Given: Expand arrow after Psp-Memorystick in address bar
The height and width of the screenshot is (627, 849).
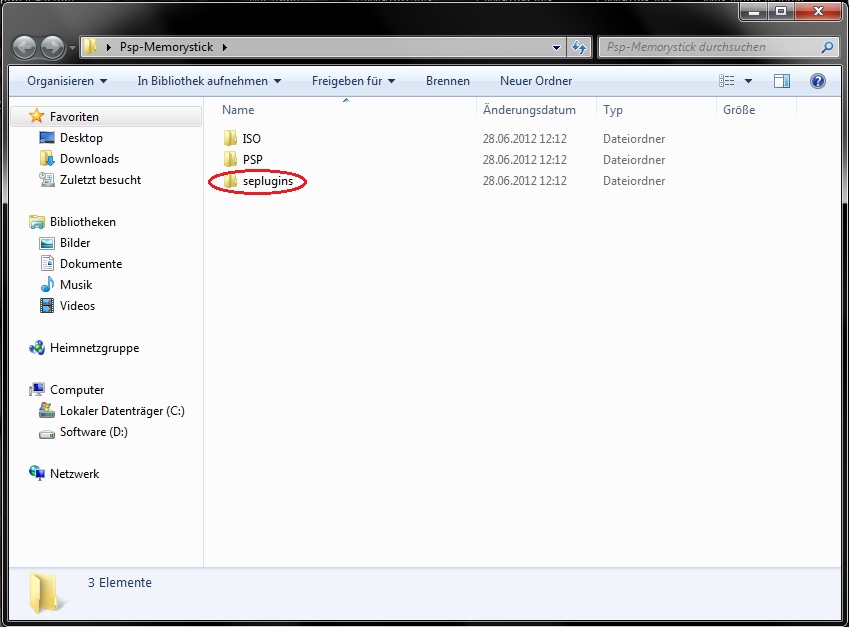Looking at the screenshot, I should point(224,48).
